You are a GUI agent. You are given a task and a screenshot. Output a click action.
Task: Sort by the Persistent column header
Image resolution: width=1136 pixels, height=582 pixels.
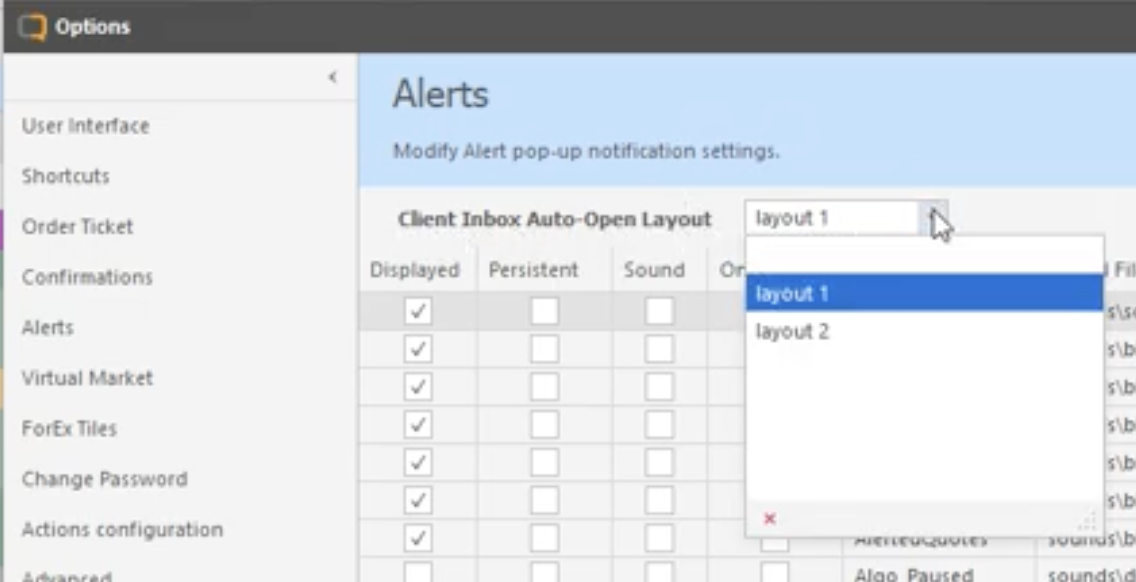tap(533, 270)
